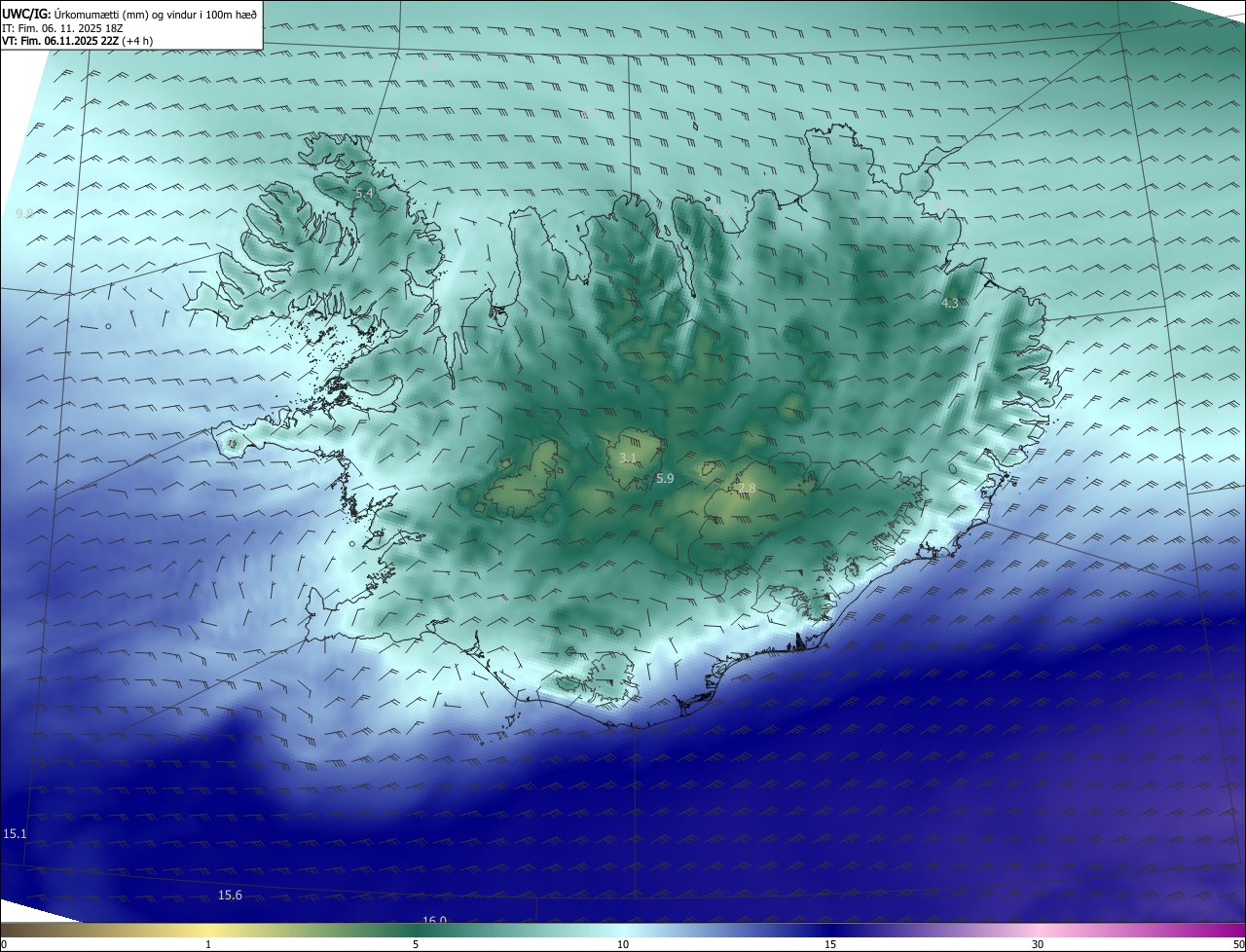This screenshot has width=1246, height=952.
Task: Click the yellow segment of the color scale
Action: 209,930
